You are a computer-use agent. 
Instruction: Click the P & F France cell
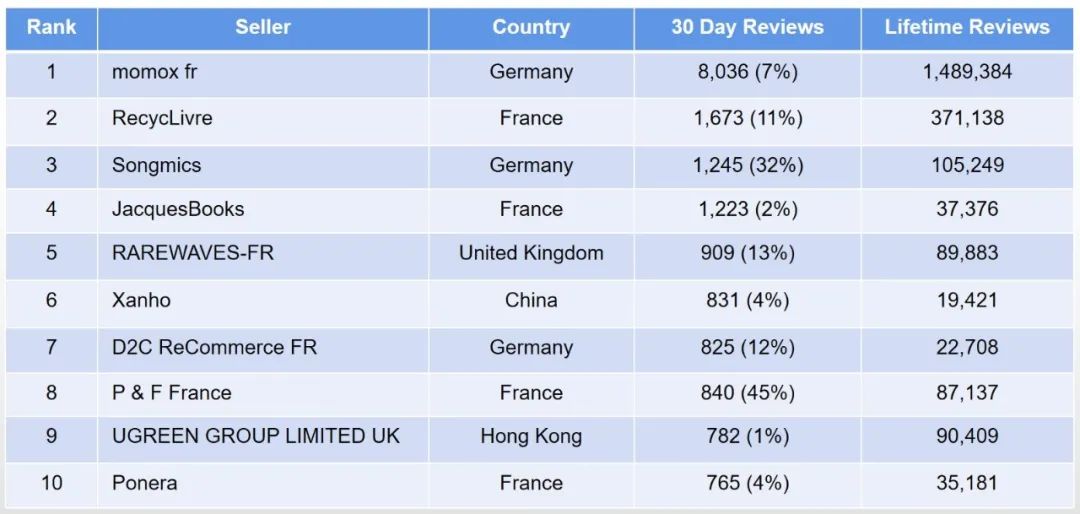click(x=172, y=392)
